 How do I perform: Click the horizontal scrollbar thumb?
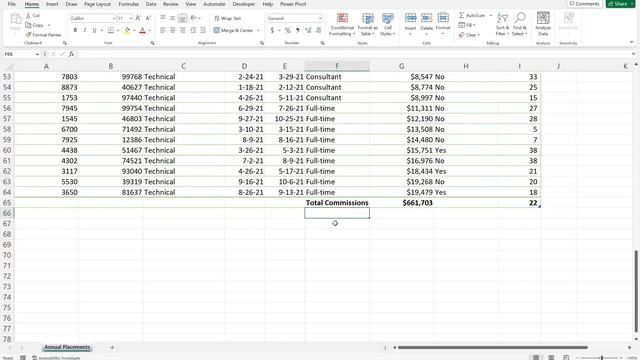pos(493,348)
